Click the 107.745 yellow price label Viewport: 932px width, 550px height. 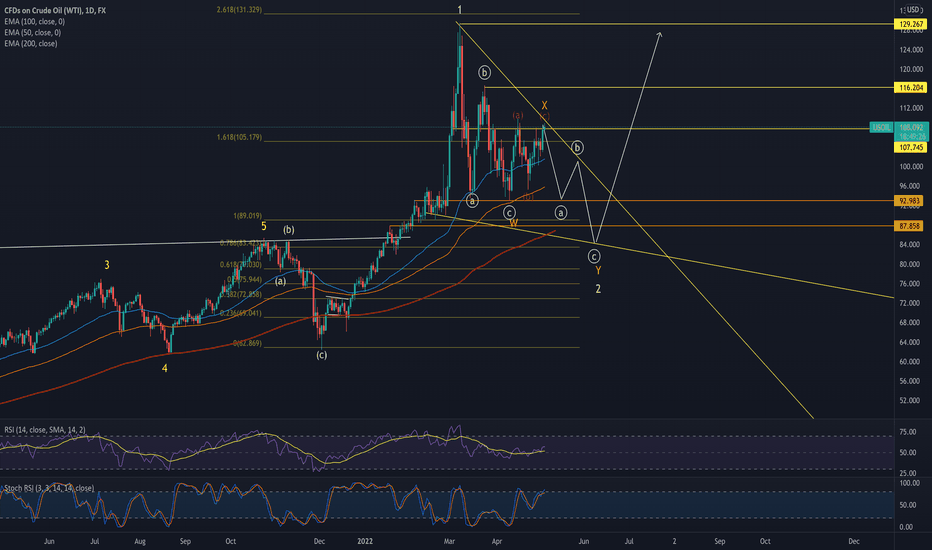pos(910,147)
